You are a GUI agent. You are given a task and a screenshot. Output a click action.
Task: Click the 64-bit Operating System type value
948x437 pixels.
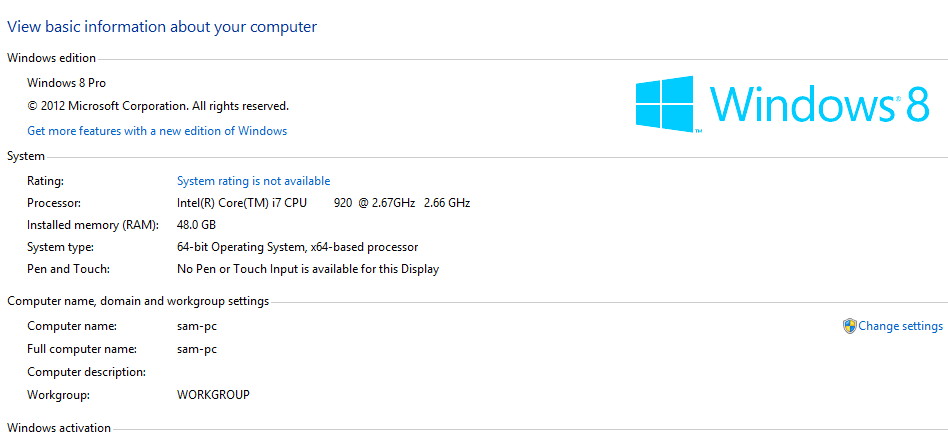click(297, 247)
